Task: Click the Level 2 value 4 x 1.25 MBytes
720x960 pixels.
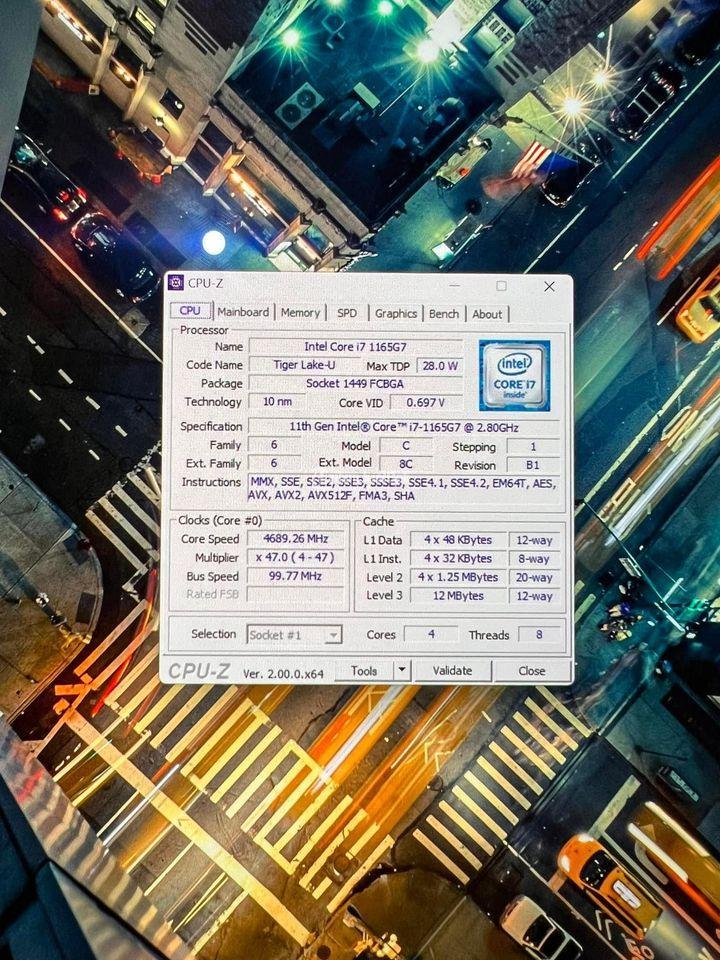Action: [x=459, y=577]
